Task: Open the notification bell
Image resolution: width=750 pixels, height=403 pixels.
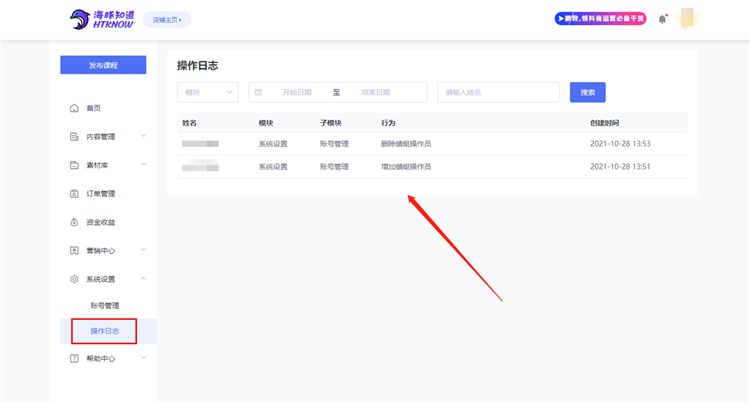Action: pyautogui.click(x=662, y=19)
